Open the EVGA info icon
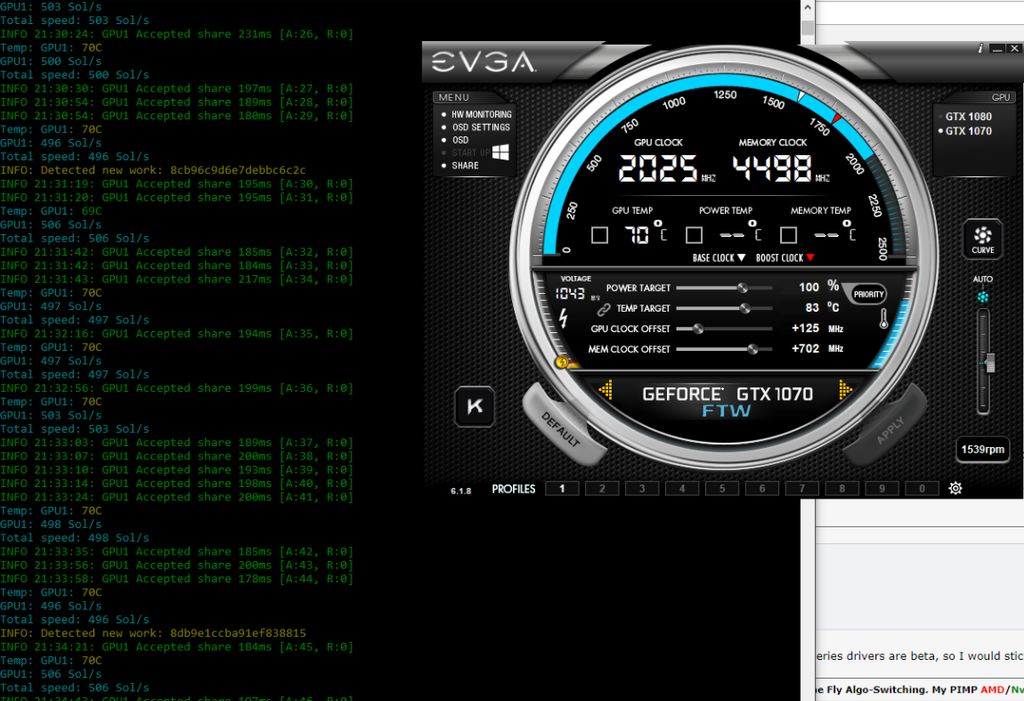This screenshot has height=701, width=1024. 980,48
